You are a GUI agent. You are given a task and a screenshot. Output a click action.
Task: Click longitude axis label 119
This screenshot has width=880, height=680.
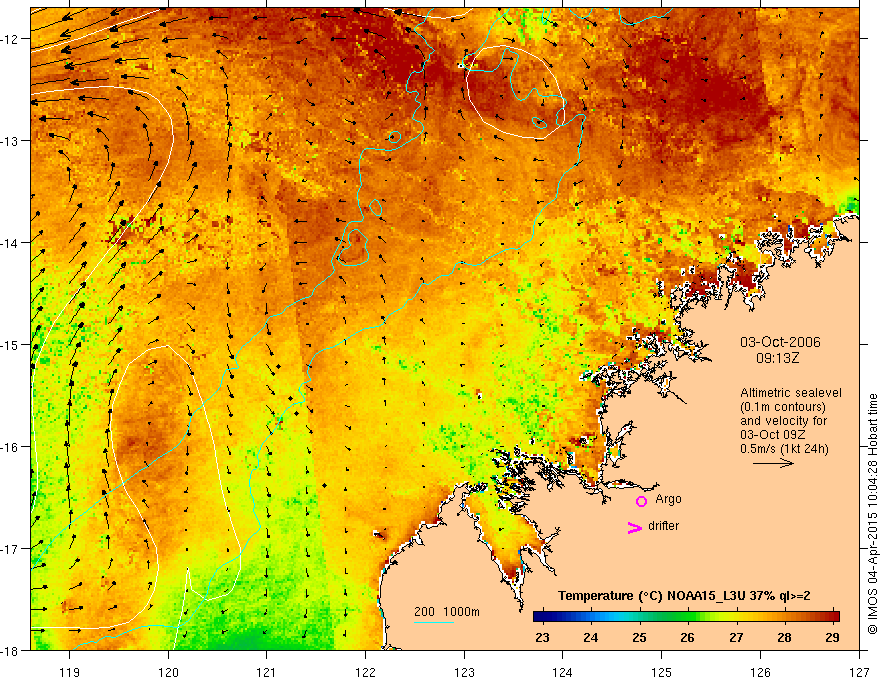70,672
